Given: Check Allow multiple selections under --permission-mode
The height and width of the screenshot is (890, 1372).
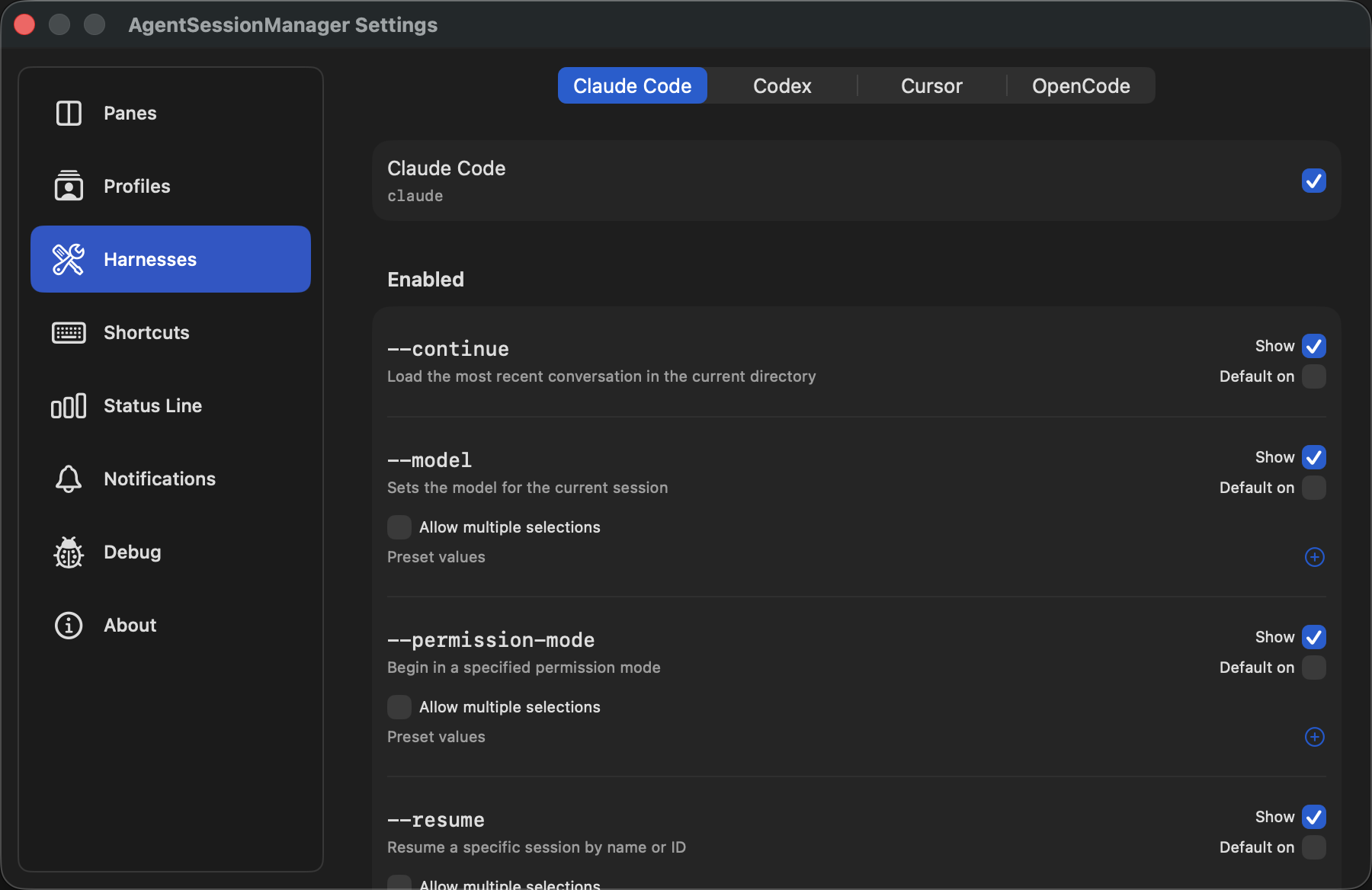Looking at the screenshot, I should 399,707.
